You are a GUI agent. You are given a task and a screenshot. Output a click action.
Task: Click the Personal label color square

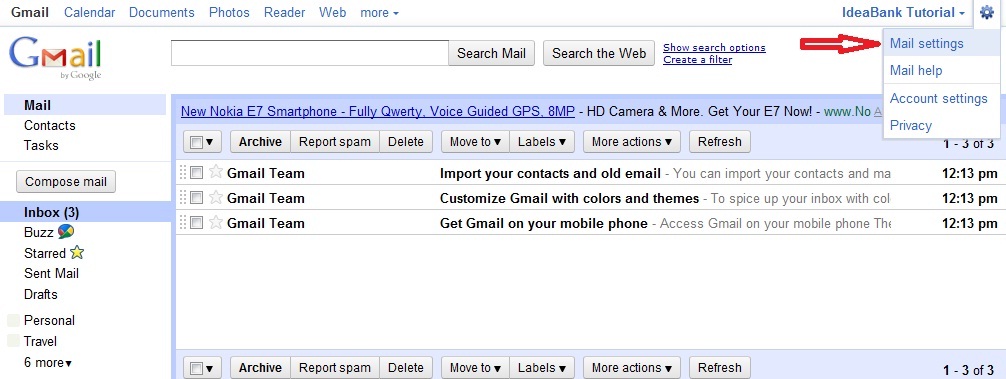point(13,321)
